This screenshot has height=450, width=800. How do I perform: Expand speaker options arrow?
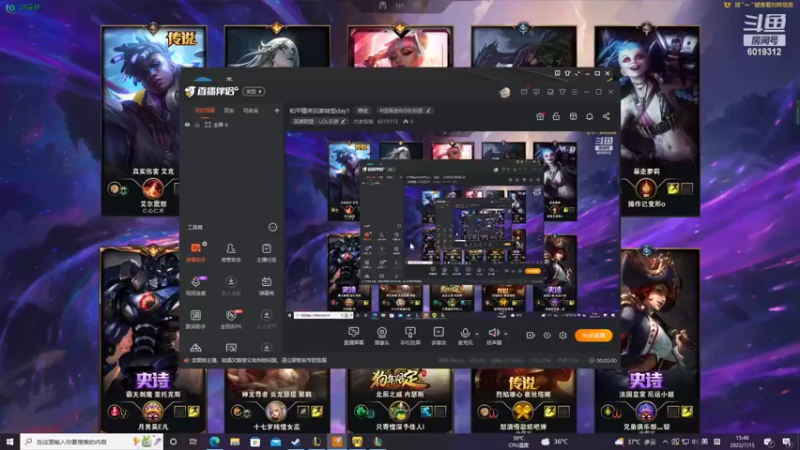(506, 334)
